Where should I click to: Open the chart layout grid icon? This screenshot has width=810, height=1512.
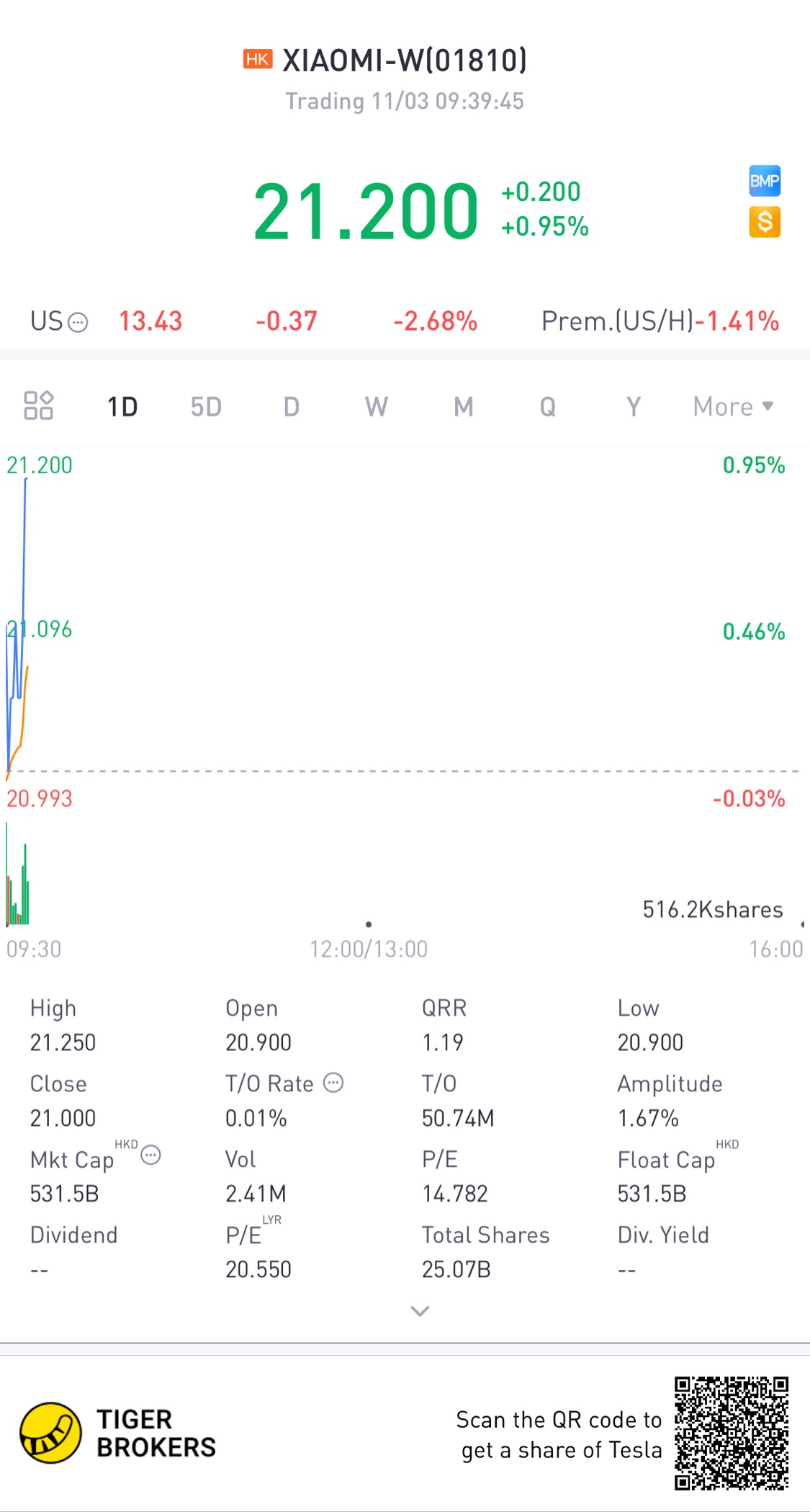[x=38, y=406]
